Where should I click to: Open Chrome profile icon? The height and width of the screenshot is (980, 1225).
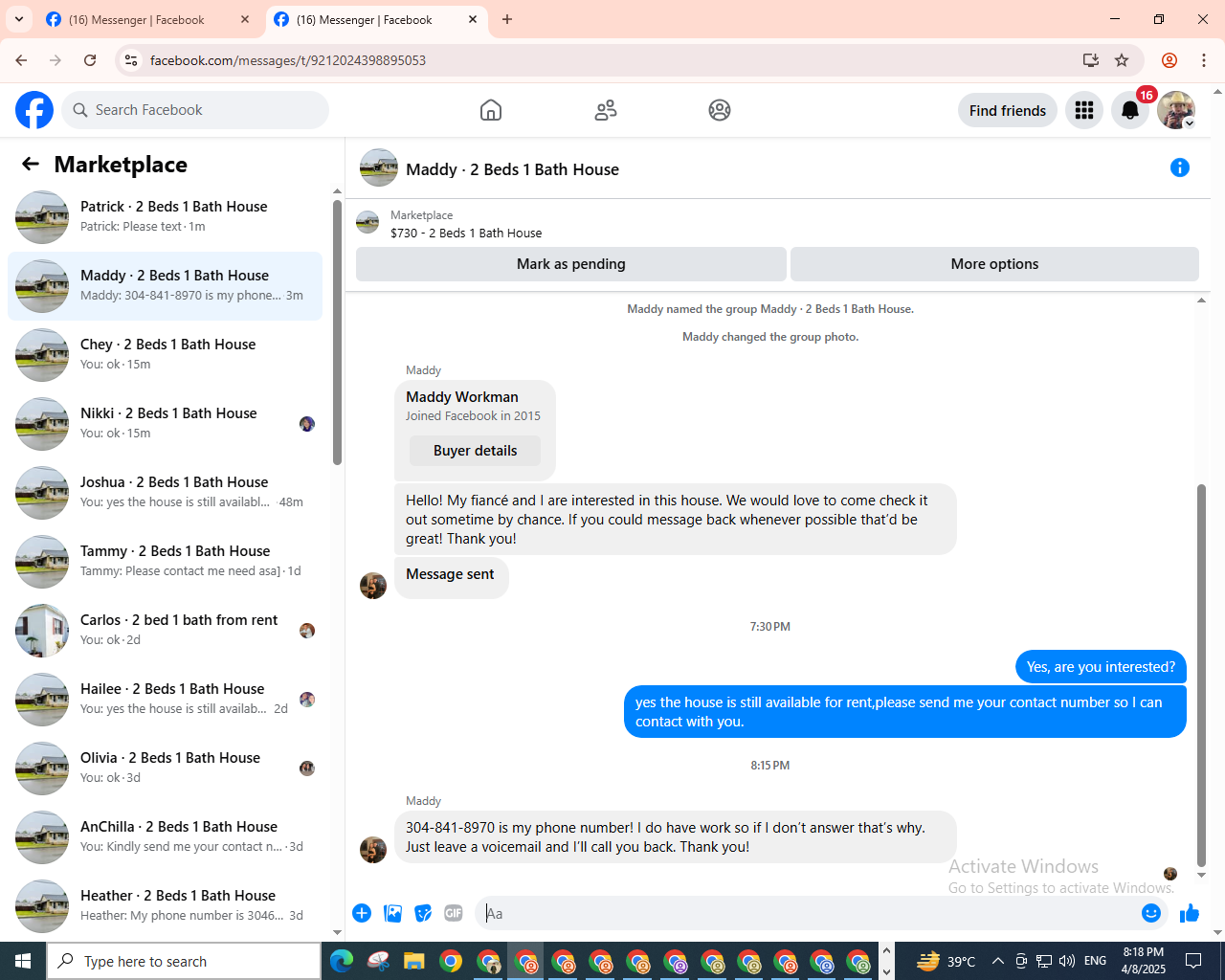click(1169, 60)
